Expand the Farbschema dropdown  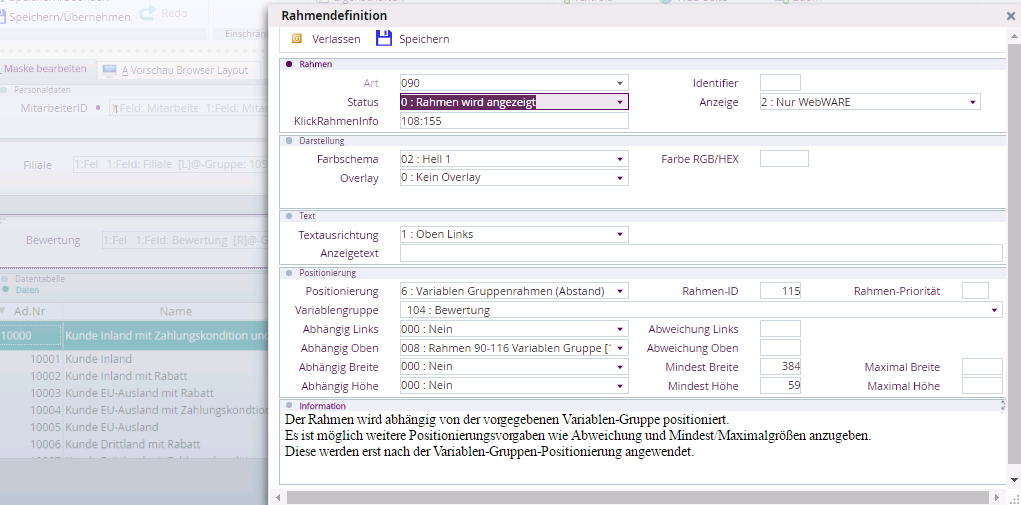(x=620, y=159)
